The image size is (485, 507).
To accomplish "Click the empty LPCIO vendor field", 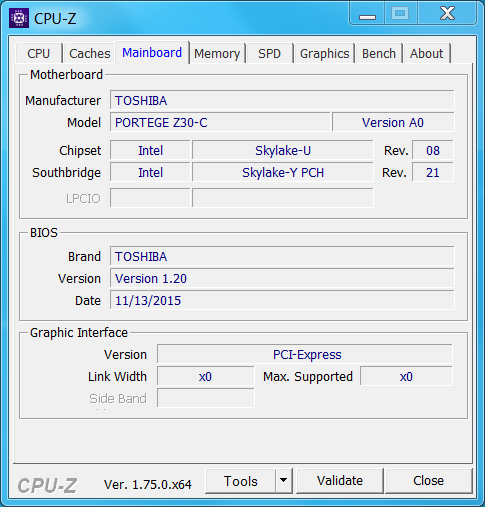I will pos(150,198).
